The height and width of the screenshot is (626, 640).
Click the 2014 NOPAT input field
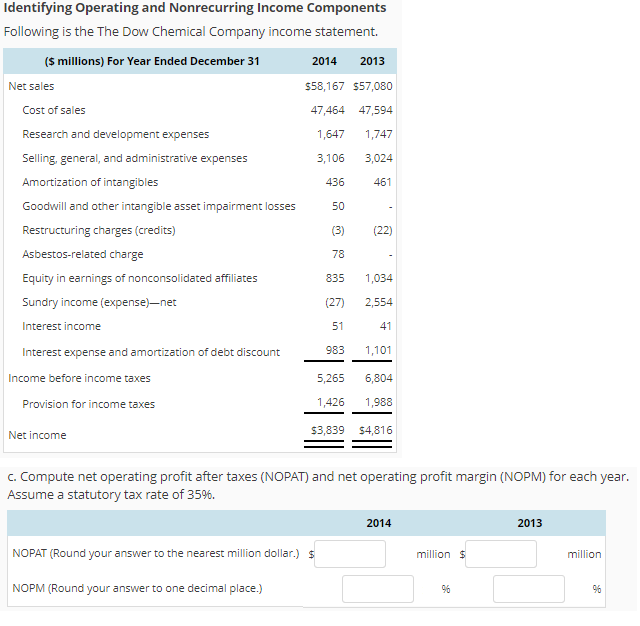click(350, 554)
